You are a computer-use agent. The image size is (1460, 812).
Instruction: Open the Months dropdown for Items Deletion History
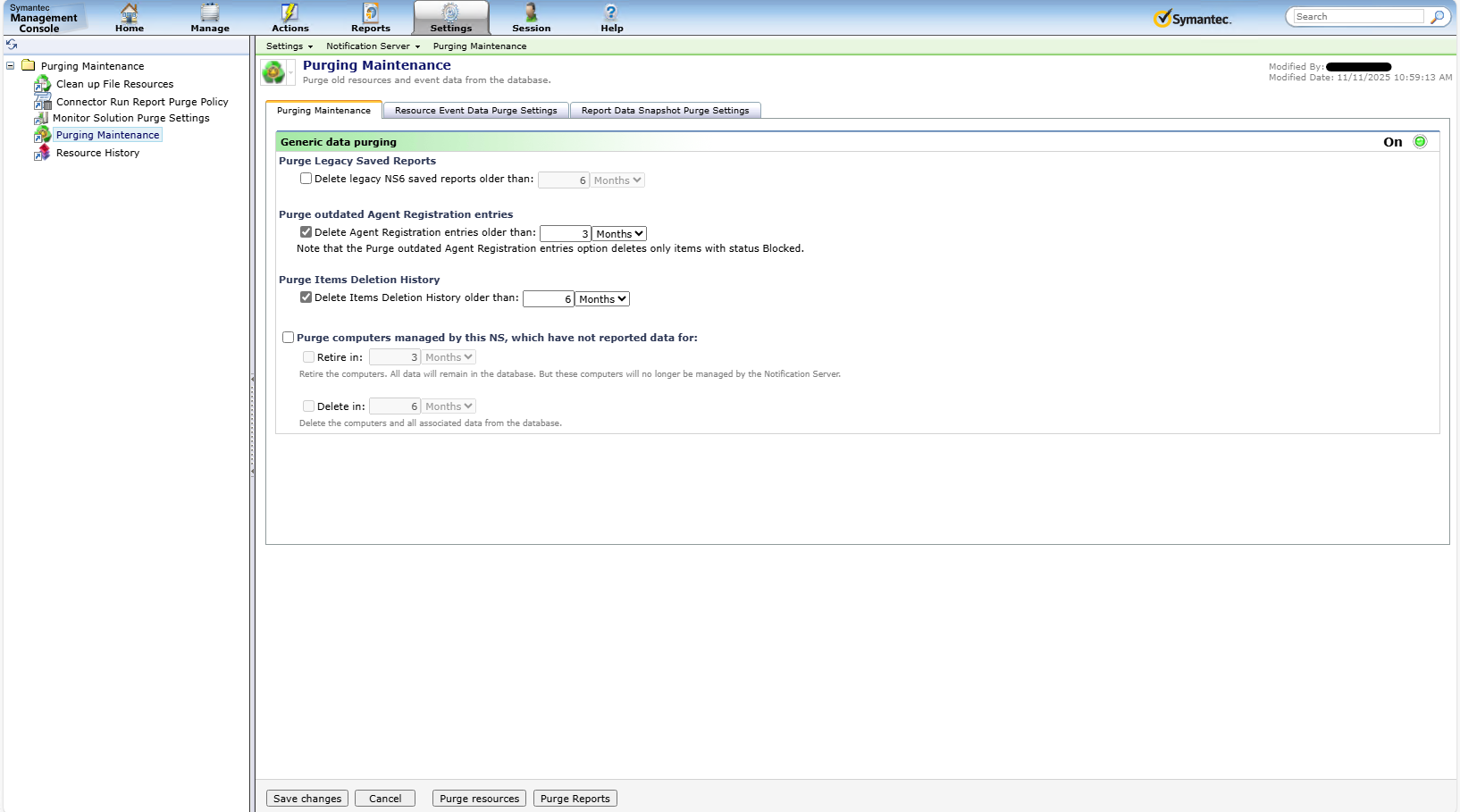(x=602, y=298)
